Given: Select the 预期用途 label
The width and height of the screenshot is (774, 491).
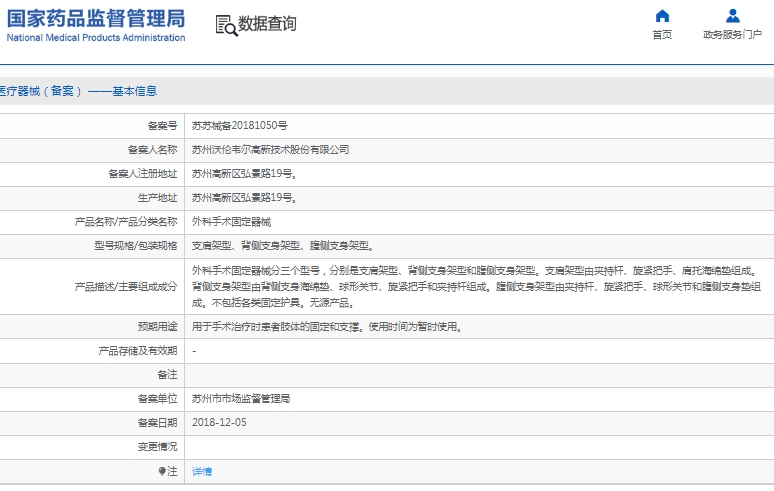Looking at the screenshot, I should pos(157,327).
